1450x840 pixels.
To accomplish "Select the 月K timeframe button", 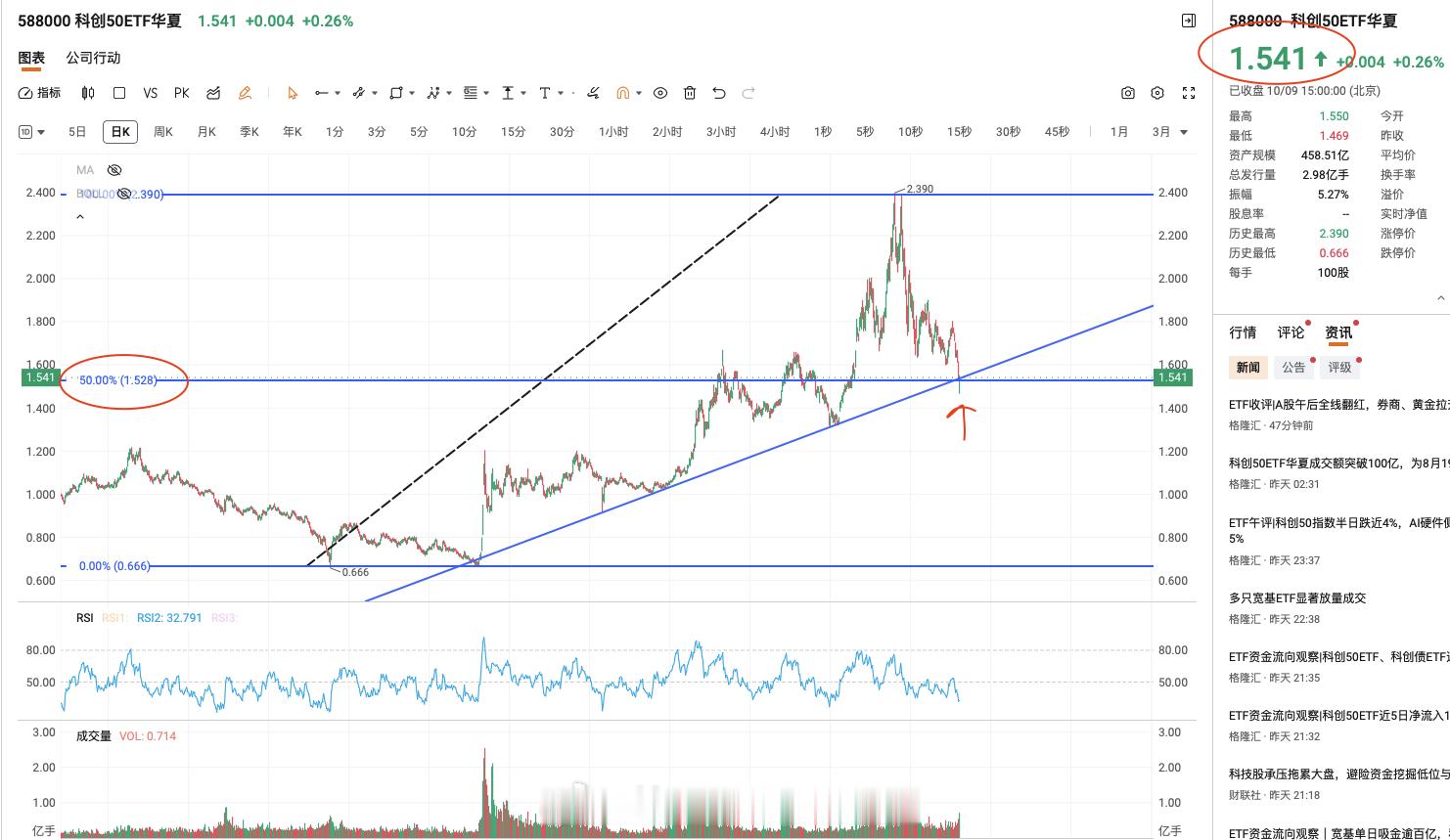I will click(206, 132).
